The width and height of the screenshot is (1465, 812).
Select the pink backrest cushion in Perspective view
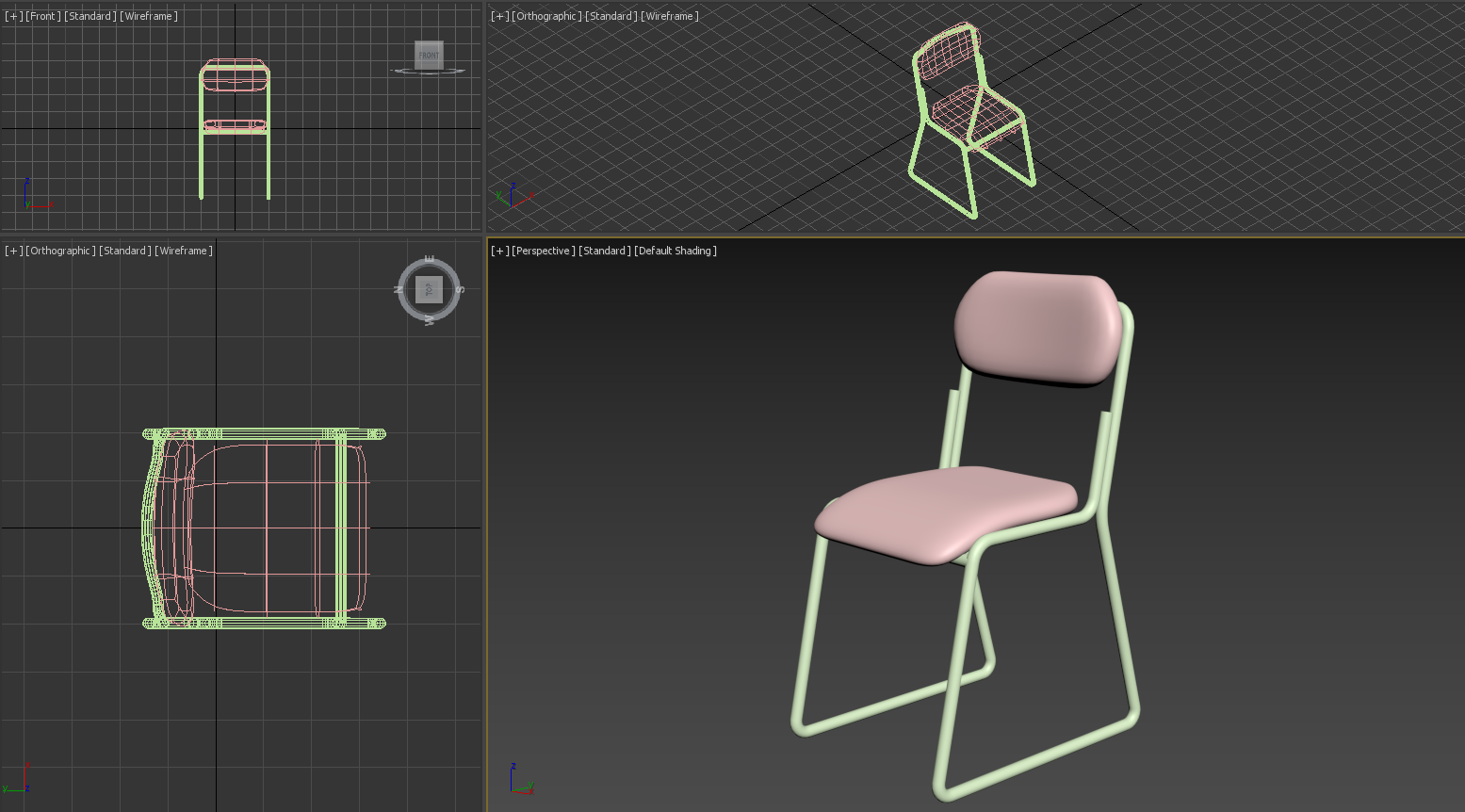1036,327
